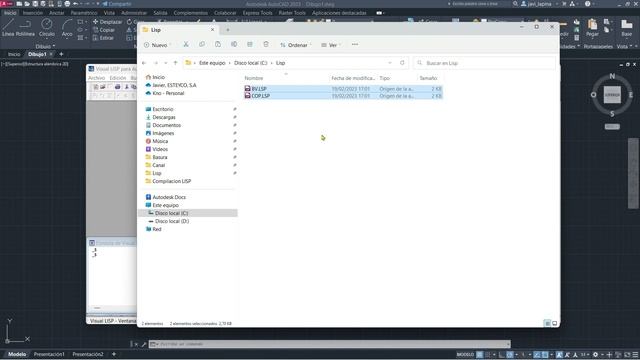Open address bar history dropdown chevron
Screen dimensions: 640x360
[x=390, y=63]
